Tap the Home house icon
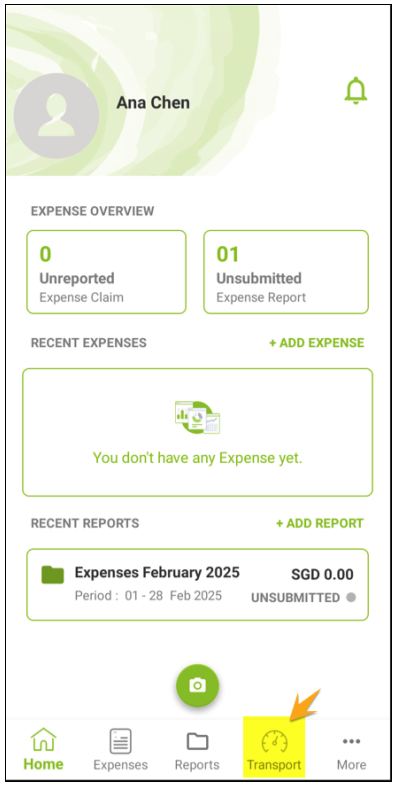The width and height of the screenshot is (395, 785). pos(43,739)
